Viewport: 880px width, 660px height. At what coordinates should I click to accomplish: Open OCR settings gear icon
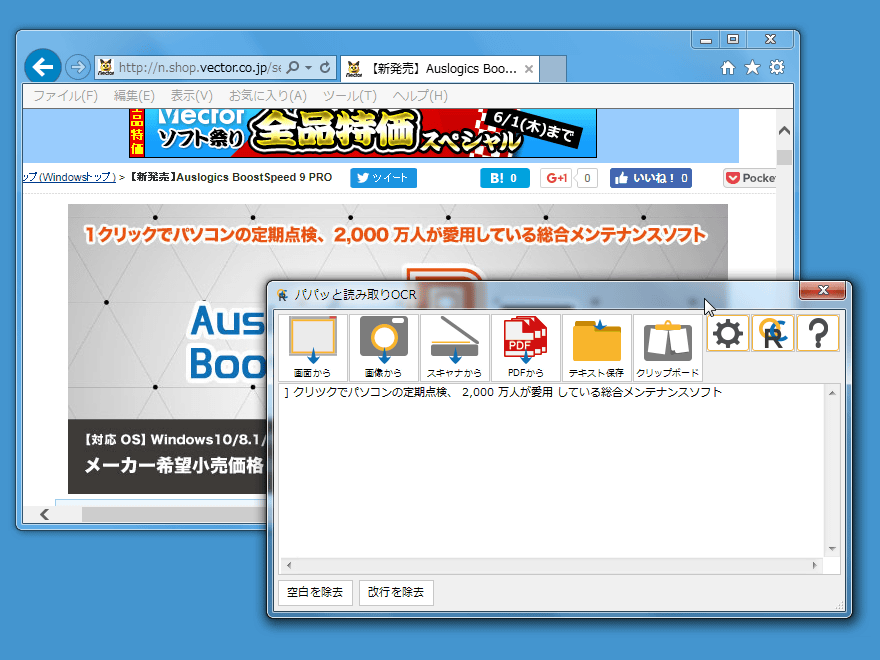[x=728, y=333]
